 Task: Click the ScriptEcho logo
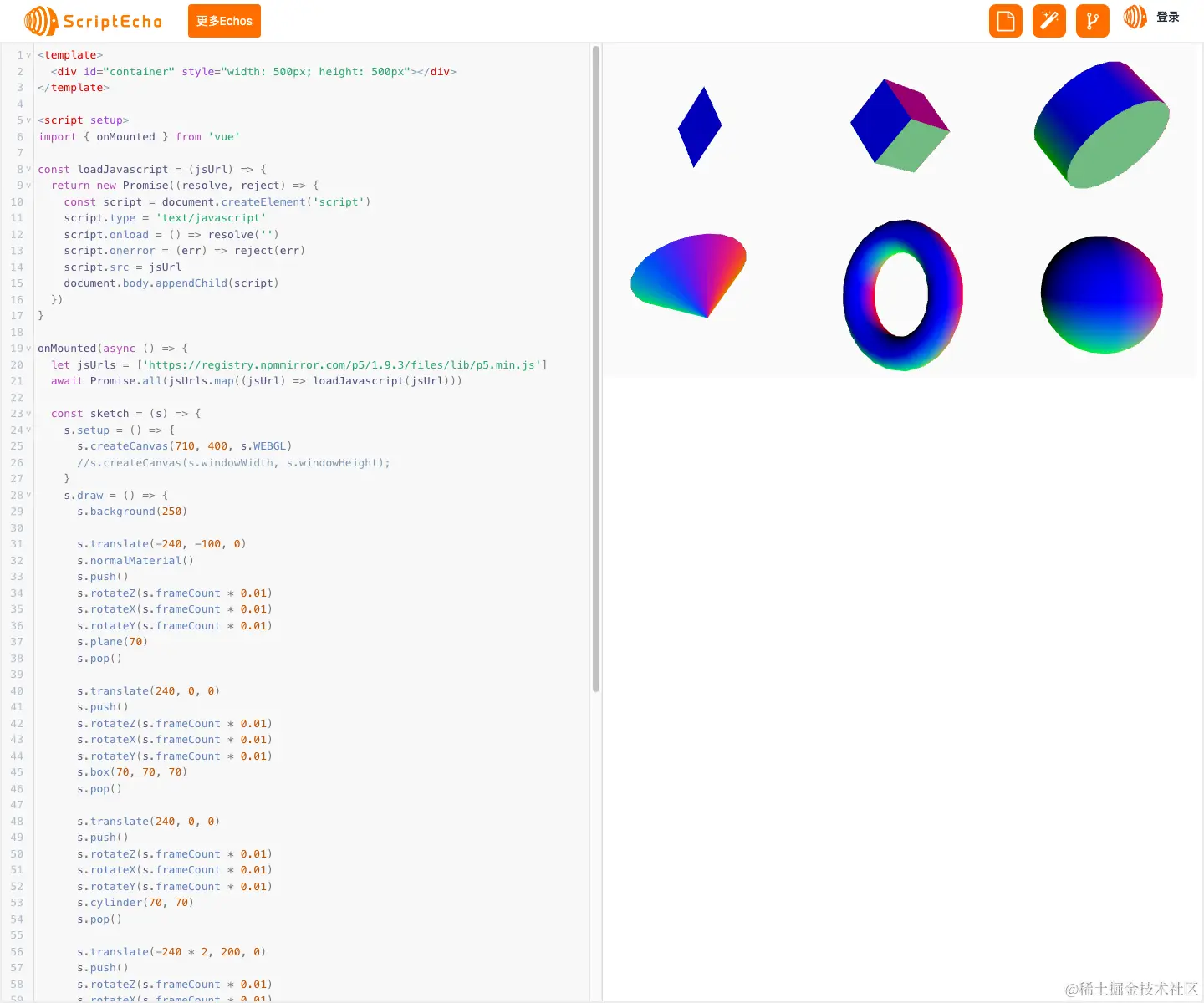(93, 21)
